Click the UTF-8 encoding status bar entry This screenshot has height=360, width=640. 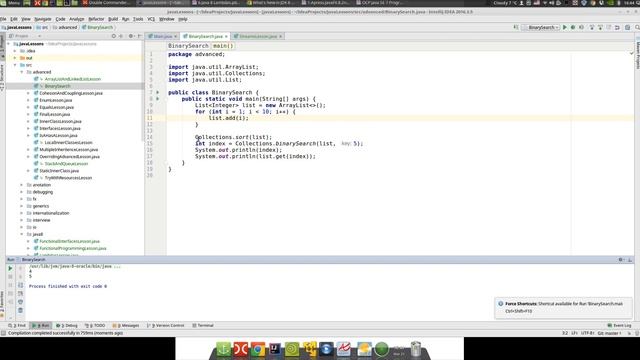coord(587,333)
